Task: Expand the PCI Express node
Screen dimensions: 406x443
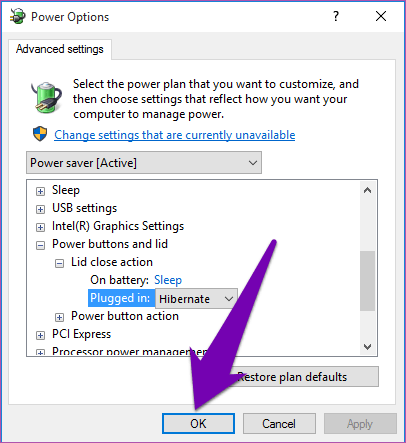Action: (40, 335)
